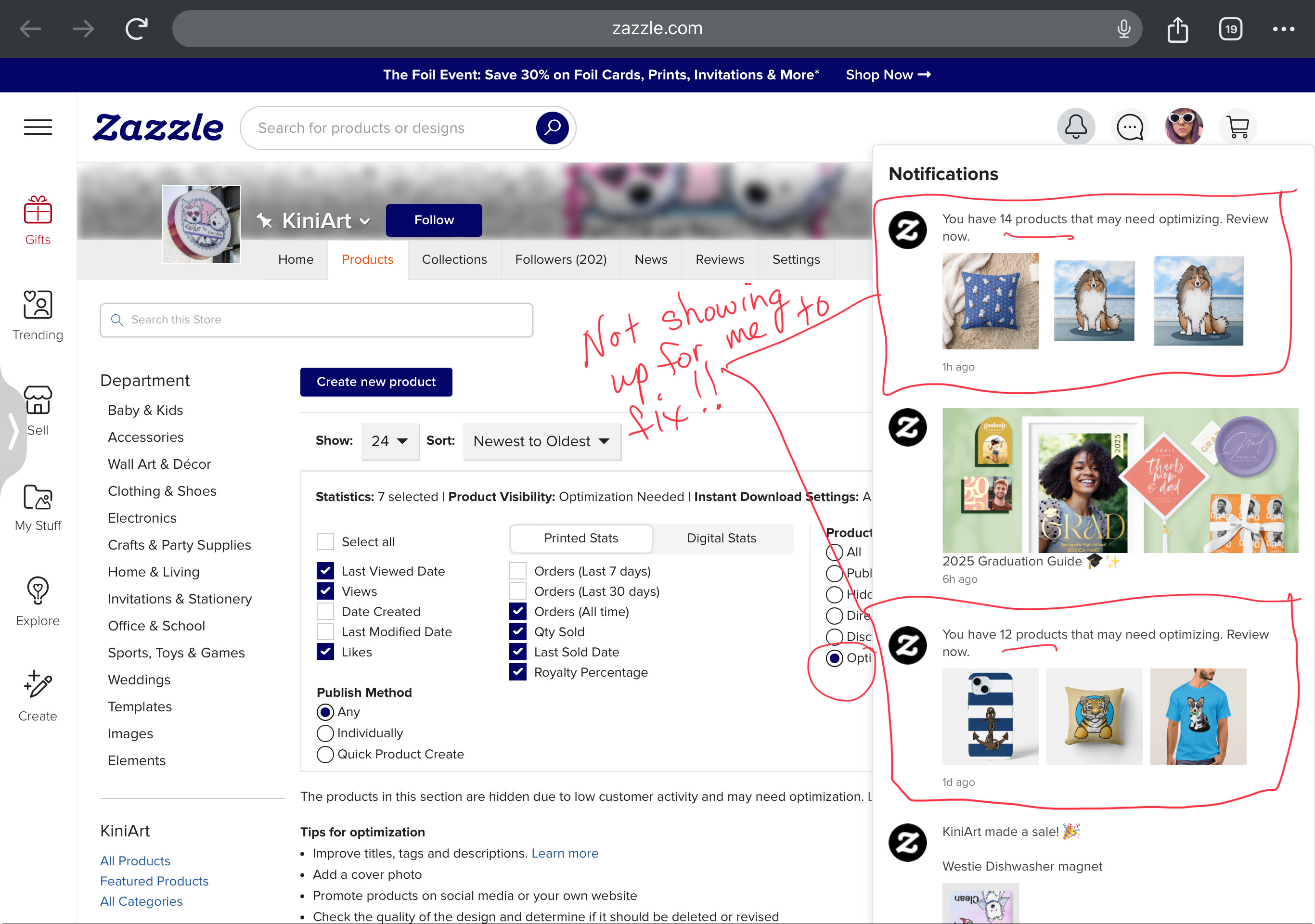Open the tab switcher showing 19

tap(1231, 28)
